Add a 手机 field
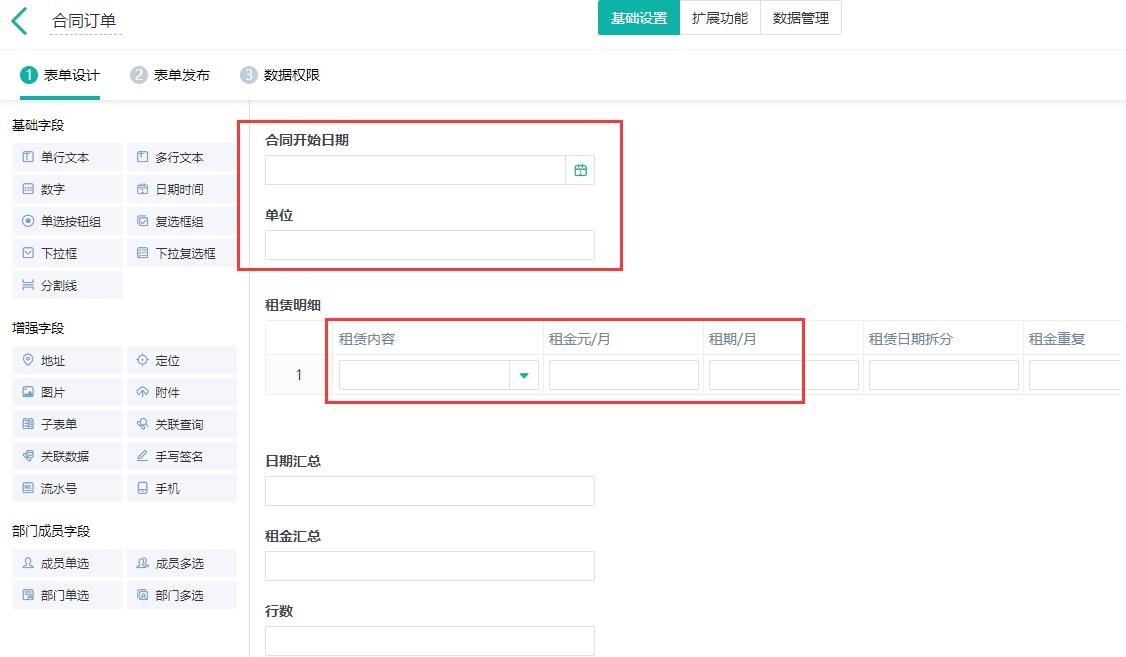1126x657 pixels. point(182,488)
